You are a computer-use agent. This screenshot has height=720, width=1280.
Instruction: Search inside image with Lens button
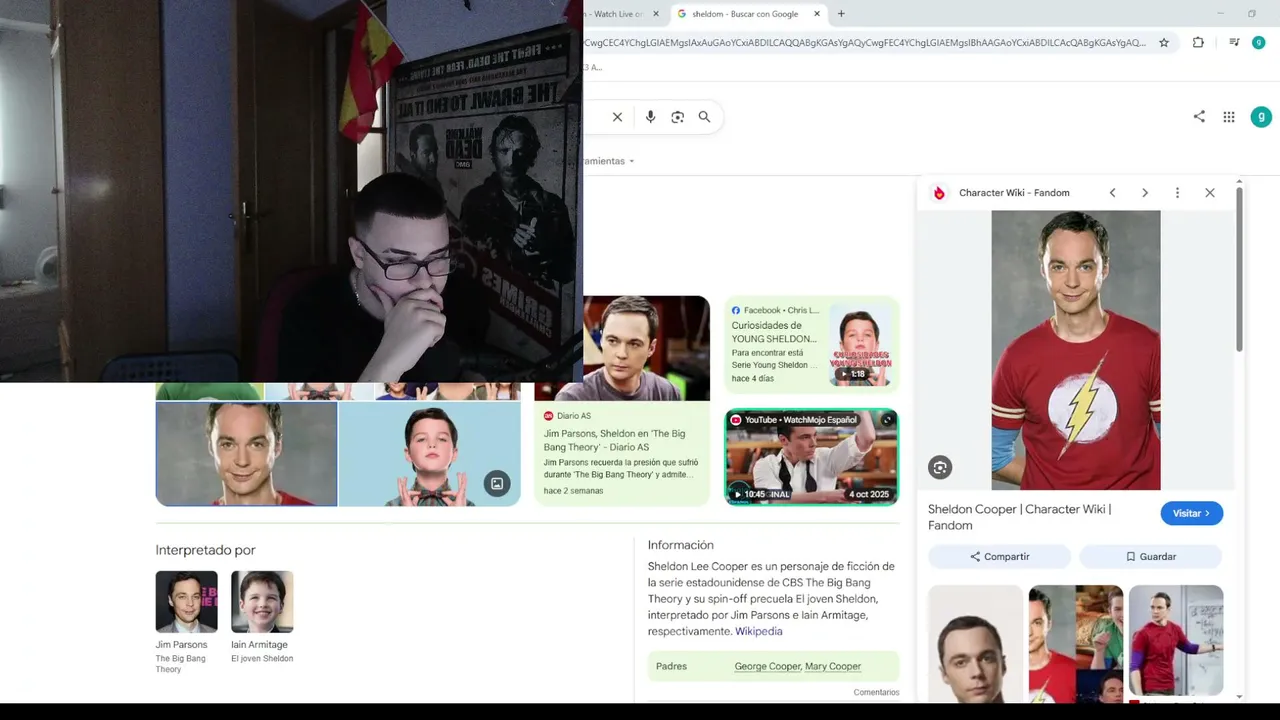(x=940, y=467)
